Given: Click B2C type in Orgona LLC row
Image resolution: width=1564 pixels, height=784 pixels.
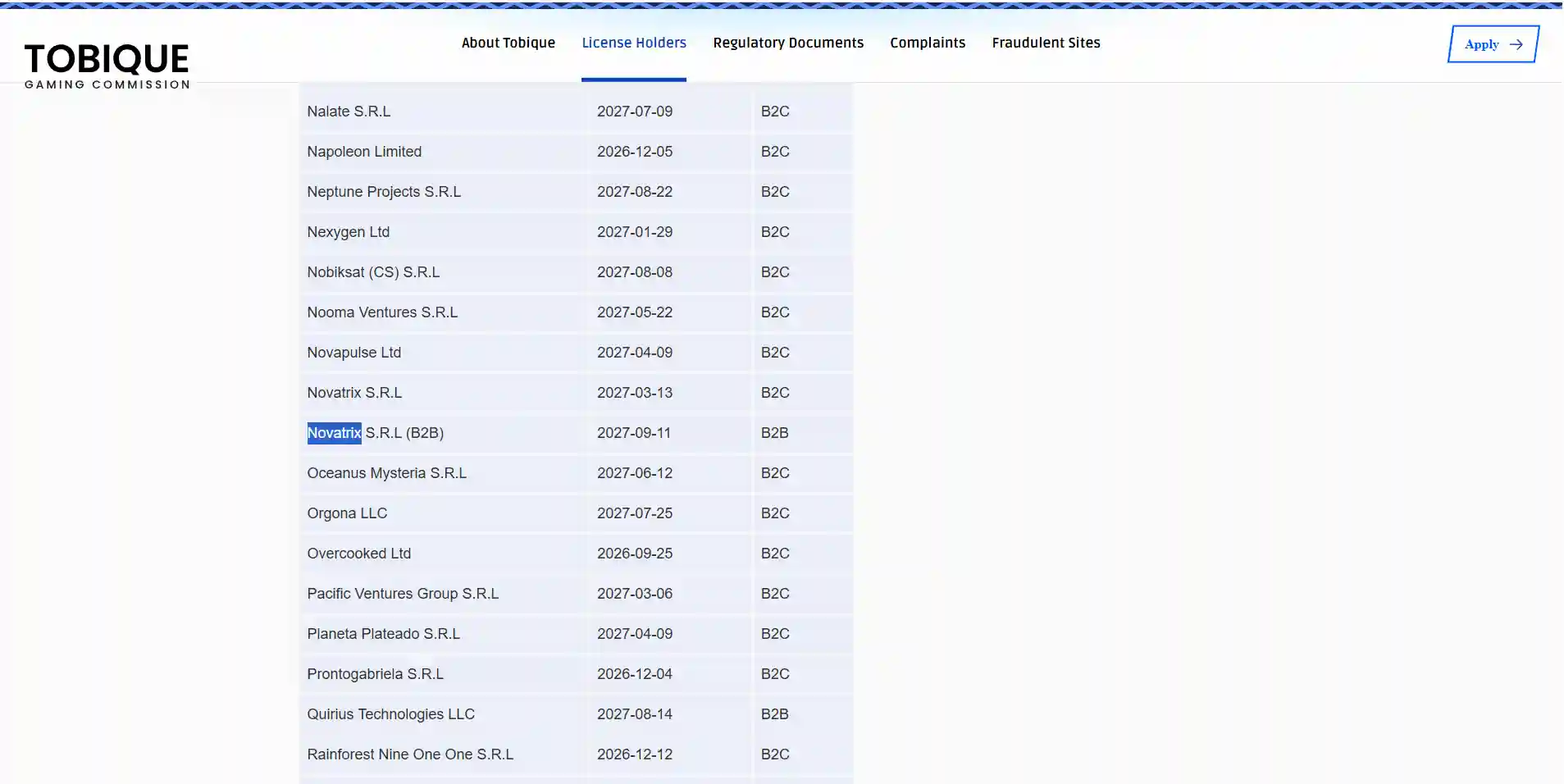Looking at the screenshot, I should [775, 513].
